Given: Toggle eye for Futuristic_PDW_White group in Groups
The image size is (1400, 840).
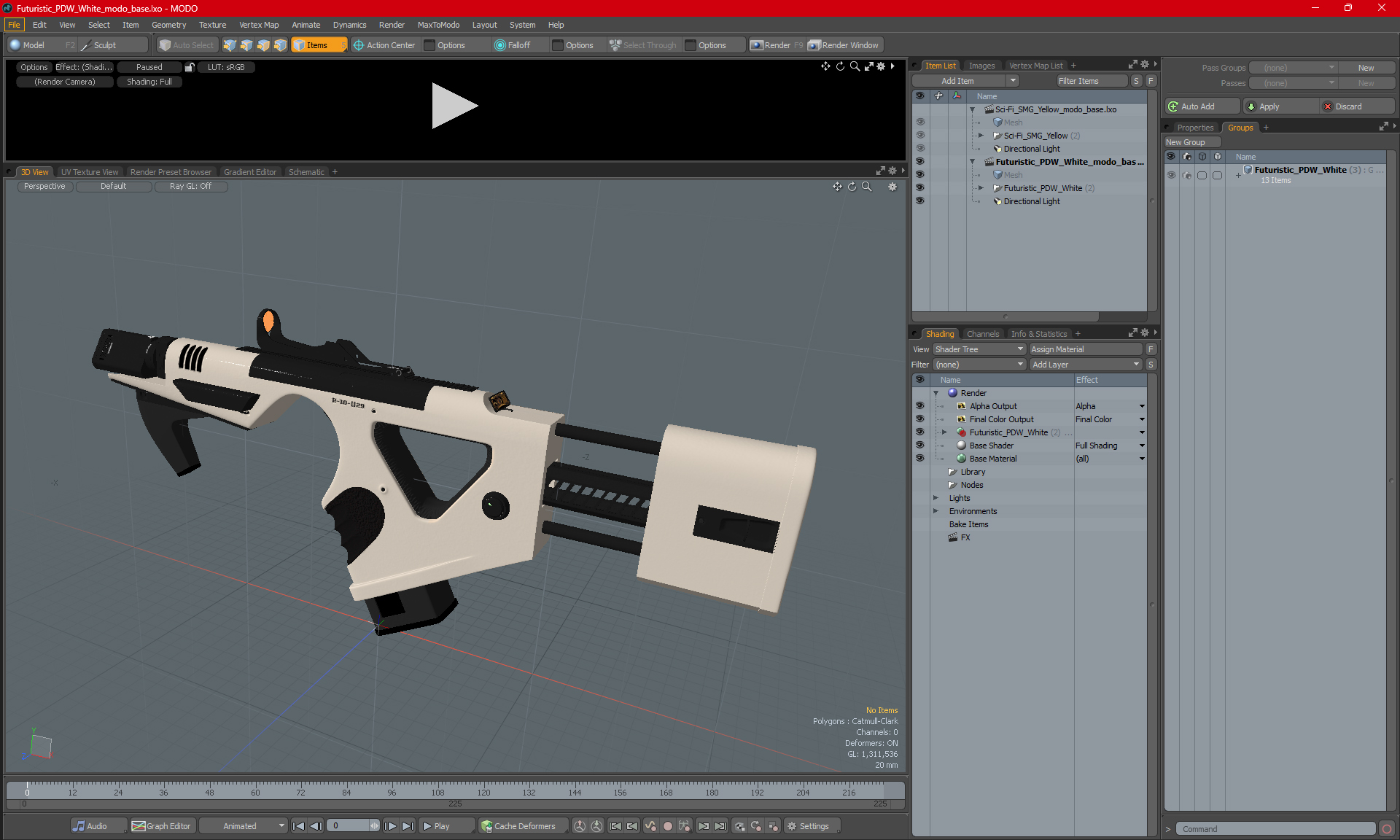Looking at the screenshot, I should pyautogui.click(x=1171, y=175).
